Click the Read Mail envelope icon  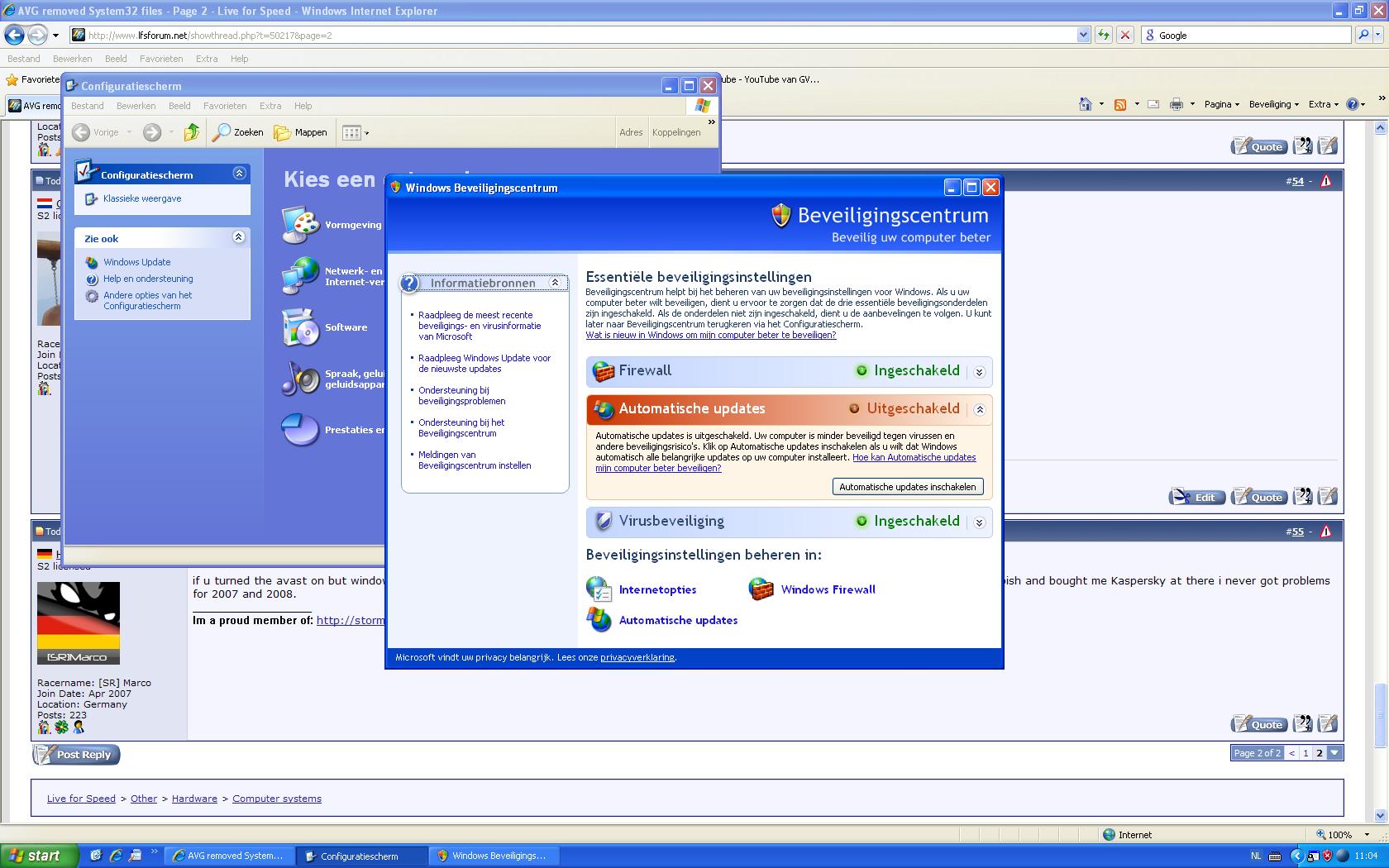coord(1153,104)
